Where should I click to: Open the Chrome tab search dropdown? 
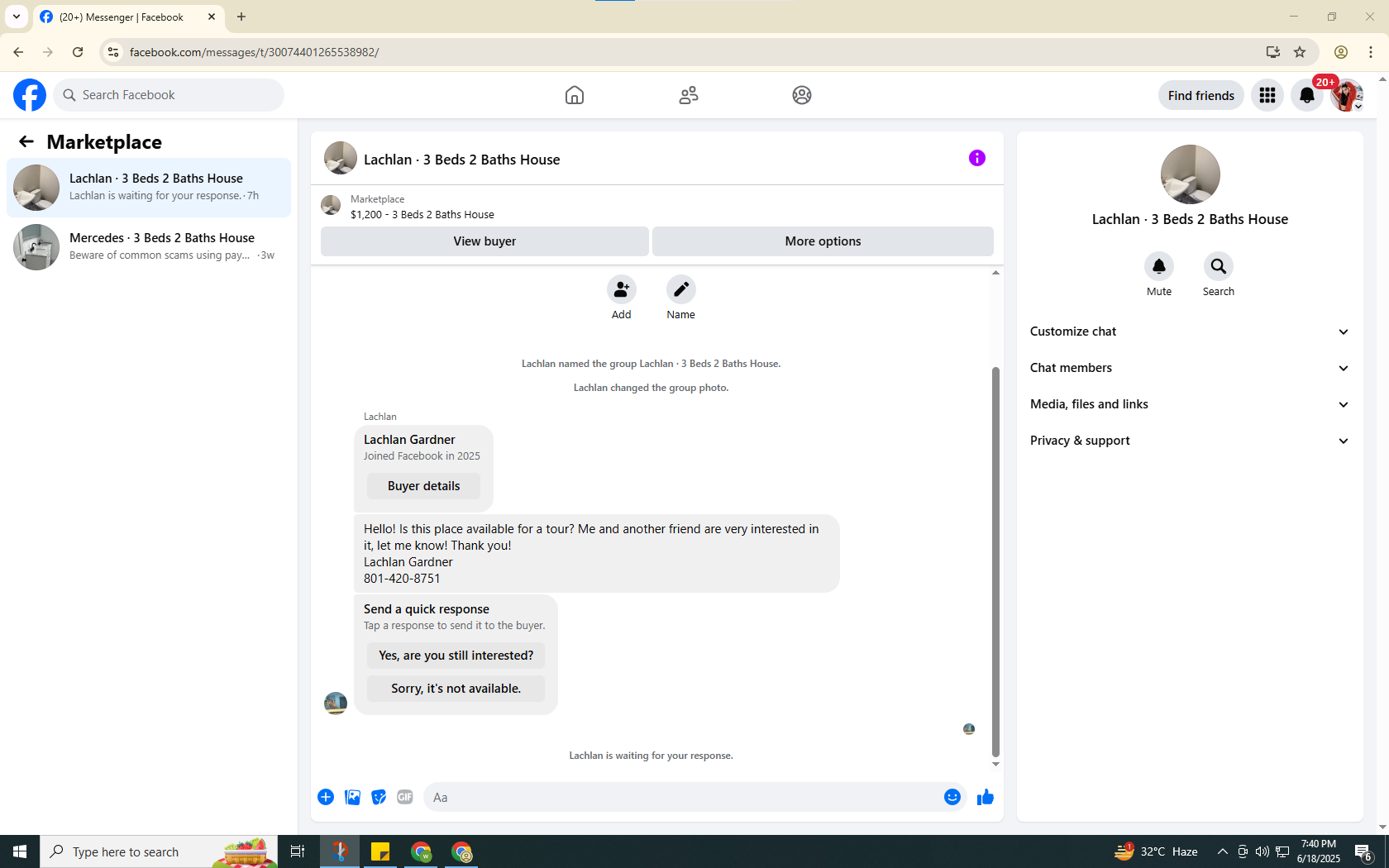[17, 17]
